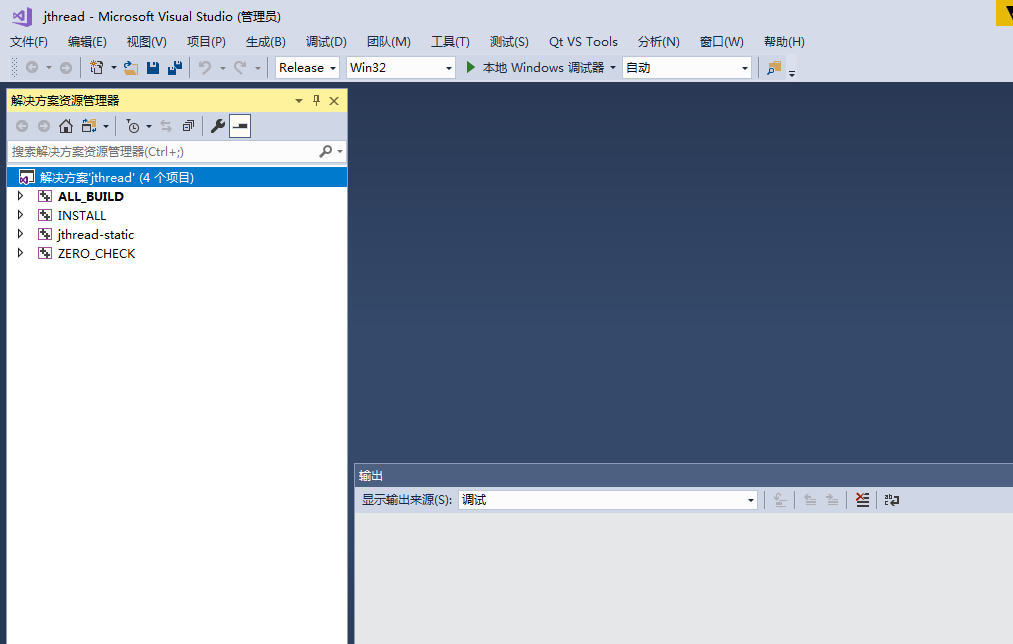Open the toolbar overflow options arrow
Screen dimensions: 1013x644
pyautogui.click(x=791, y=73)
